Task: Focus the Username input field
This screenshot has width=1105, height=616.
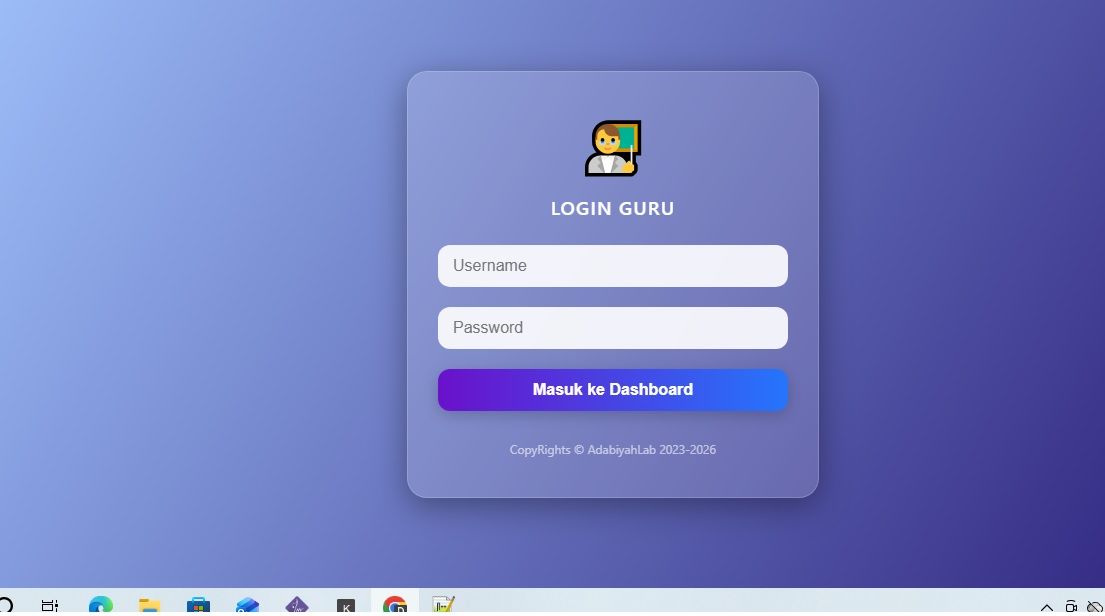Action: click(612, 266)
